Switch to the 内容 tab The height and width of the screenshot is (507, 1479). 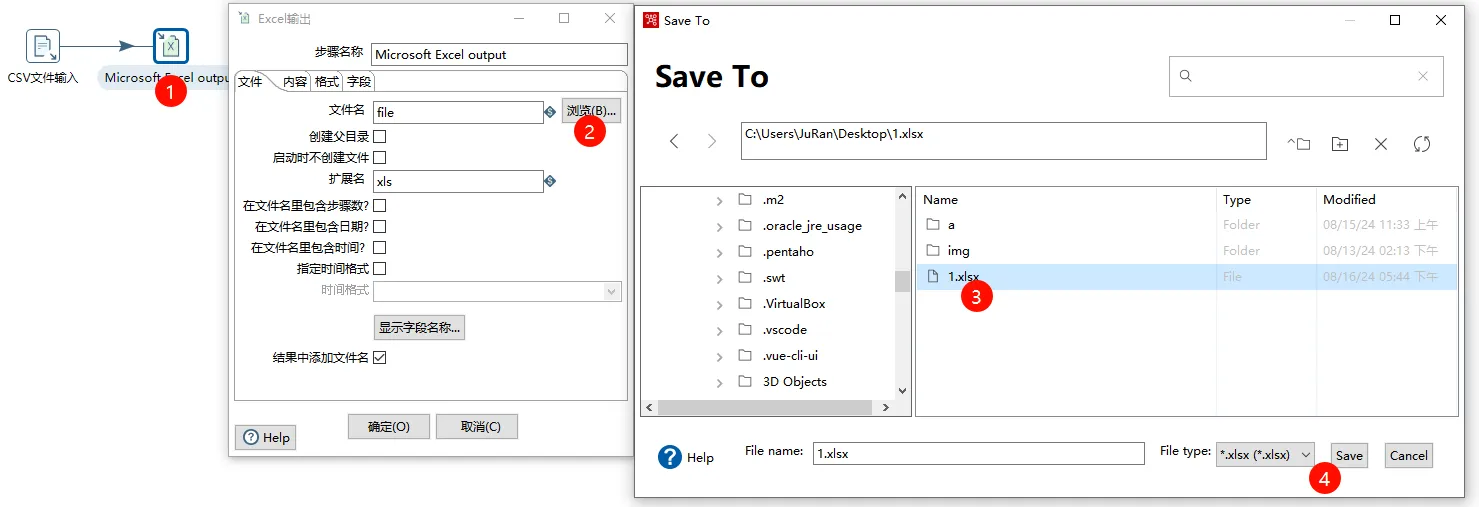coord(295,82)
